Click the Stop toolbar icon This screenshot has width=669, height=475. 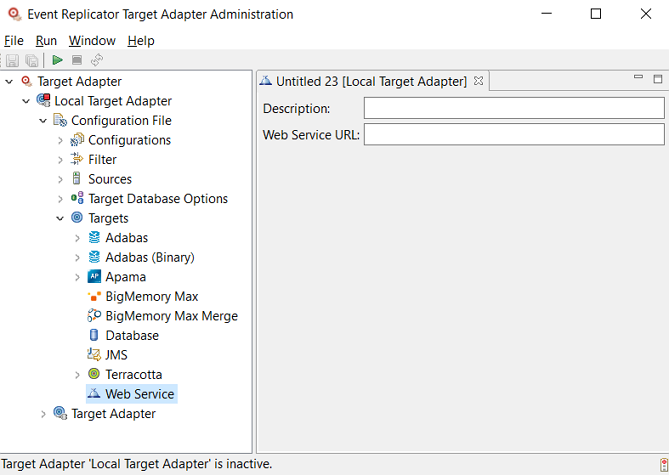pos(77,61)
